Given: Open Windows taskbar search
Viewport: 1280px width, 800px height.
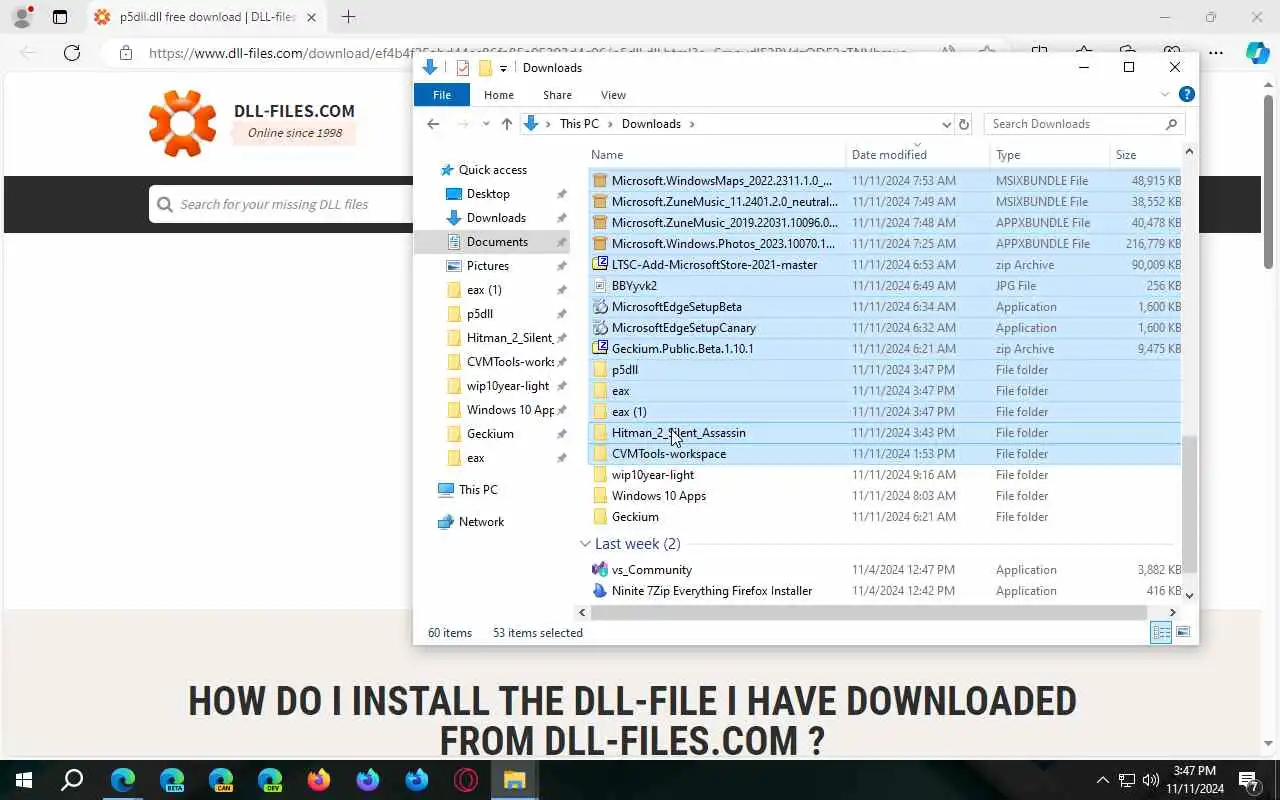Looking at the screenshot, I should tap(73, 780).
